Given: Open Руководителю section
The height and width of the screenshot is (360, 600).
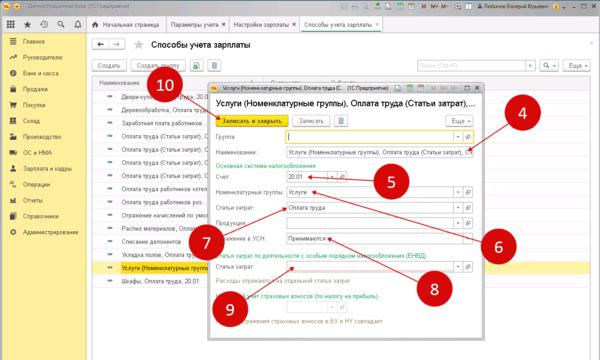Looking at the screenshot, I should (x=42, y=57).
